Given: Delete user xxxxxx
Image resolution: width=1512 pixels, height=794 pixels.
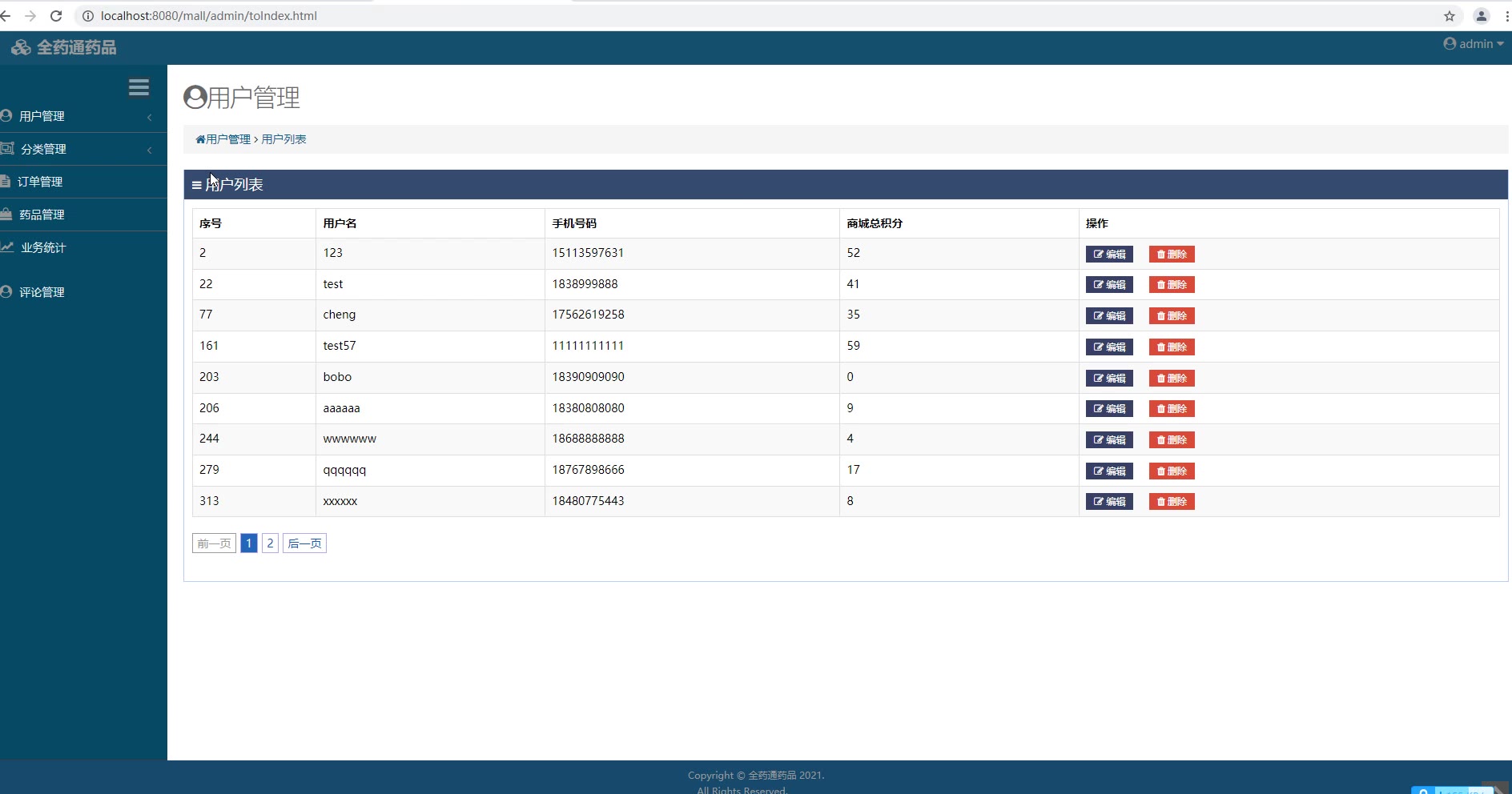Looking at the screenshot, I should (1172, 502).
